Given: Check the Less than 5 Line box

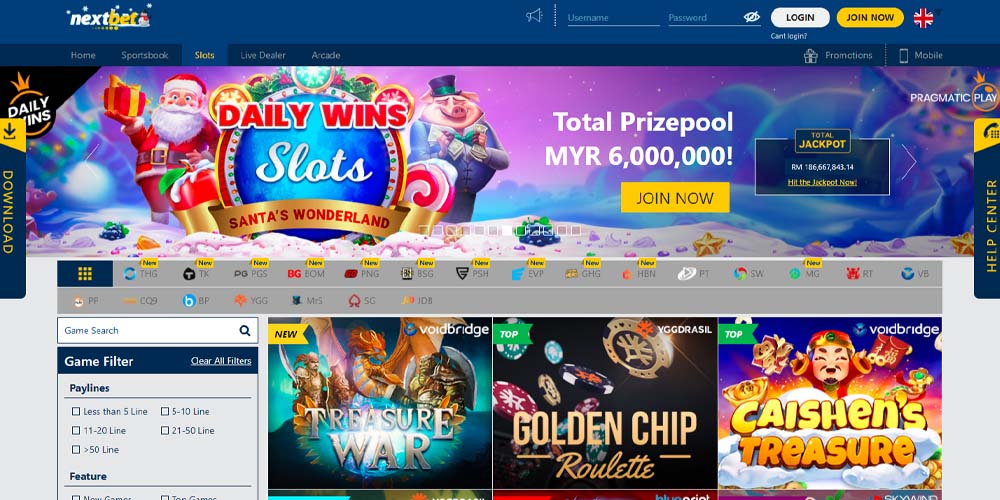Looking at the screenshot, I should (x=76, y=411).
